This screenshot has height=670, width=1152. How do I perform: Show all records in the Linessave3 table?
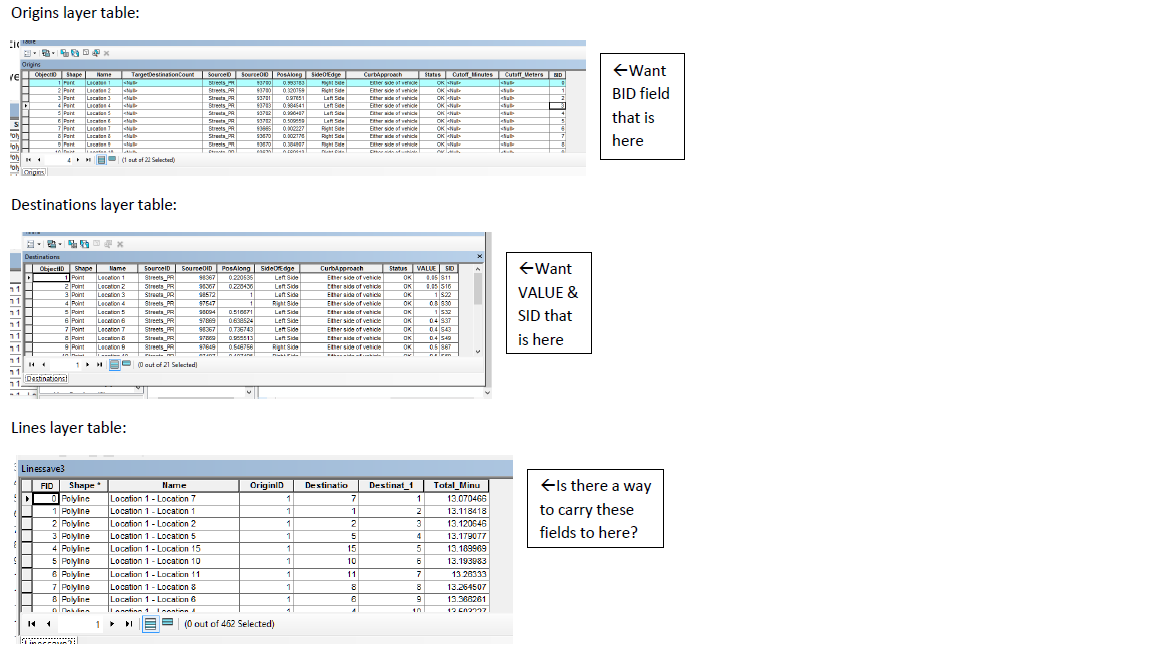point(150,624)
